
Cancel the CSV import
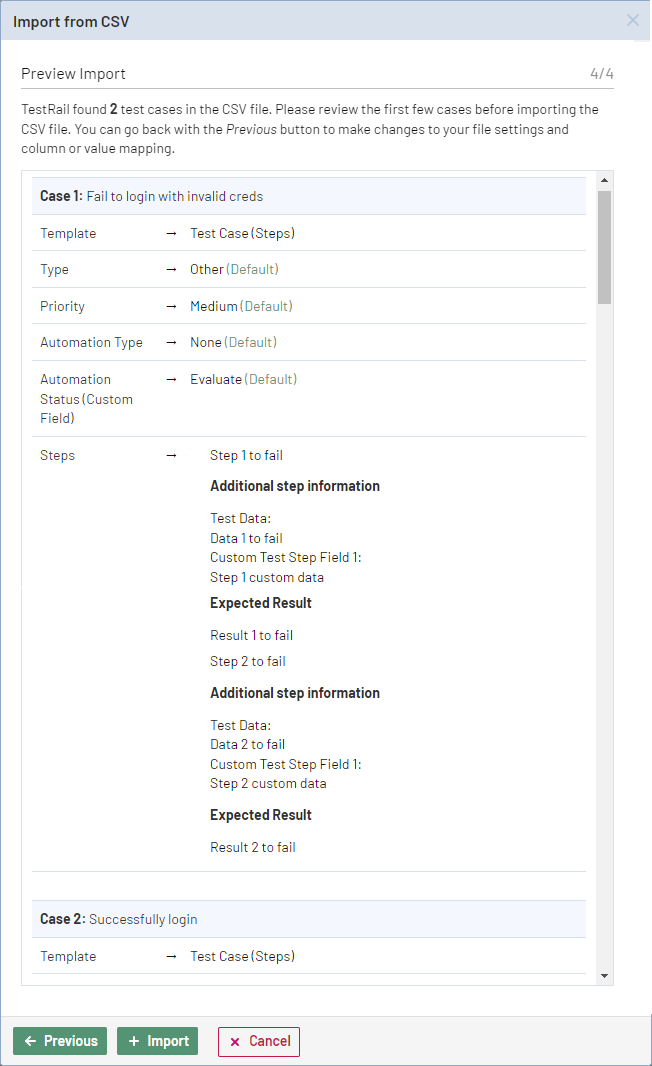[x=258, y=1041]
